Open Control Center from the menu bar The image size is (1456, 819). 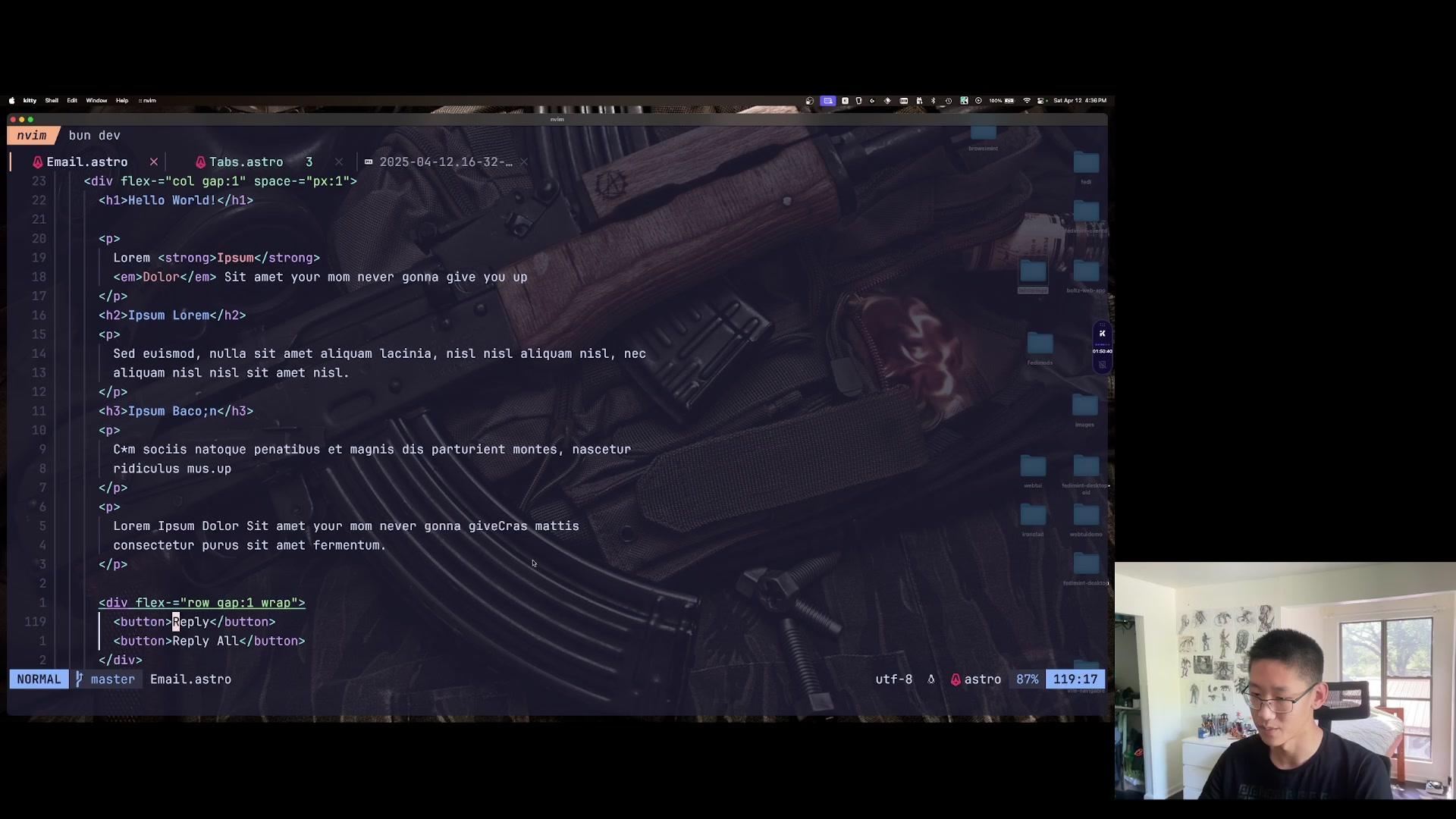(1042, 100)
